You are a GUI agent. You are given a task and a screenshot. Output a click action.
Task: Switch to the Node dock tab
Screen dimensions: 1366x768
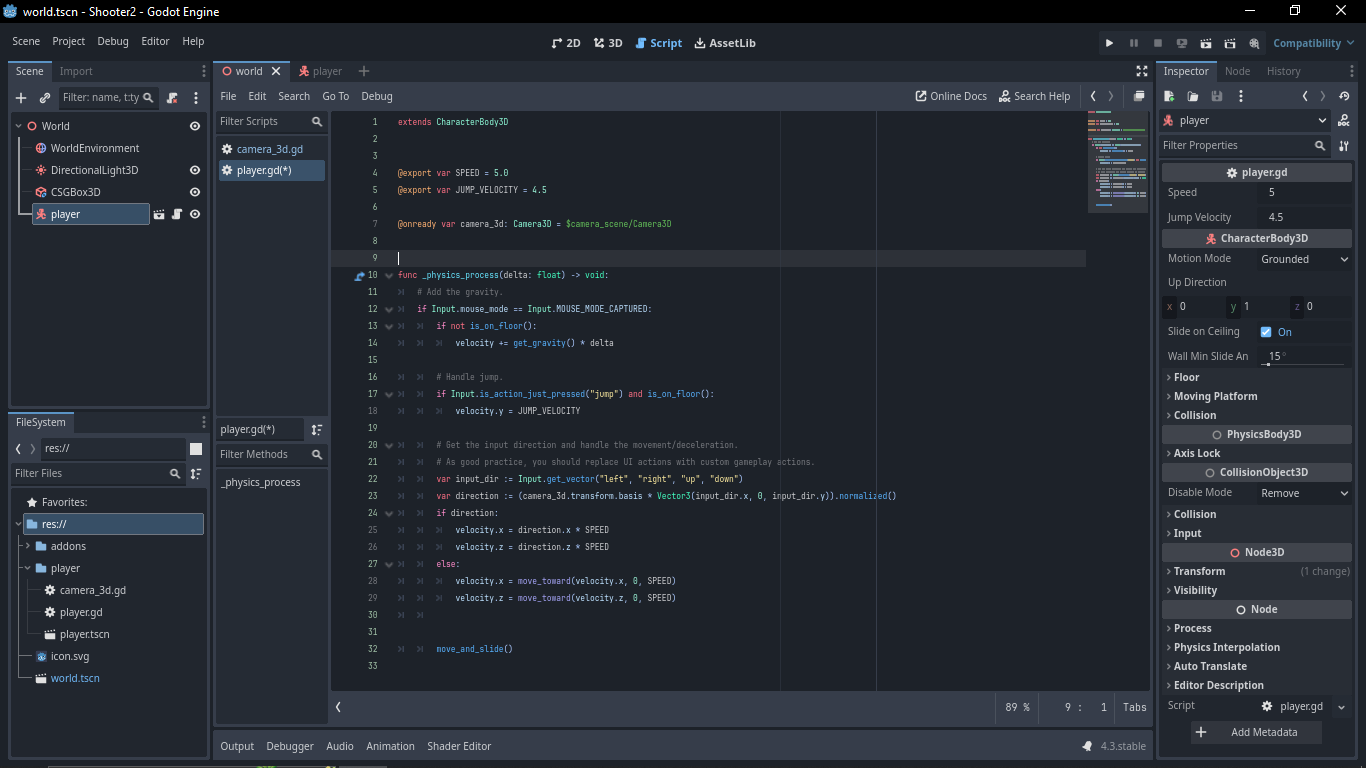tap(1237, 71)
